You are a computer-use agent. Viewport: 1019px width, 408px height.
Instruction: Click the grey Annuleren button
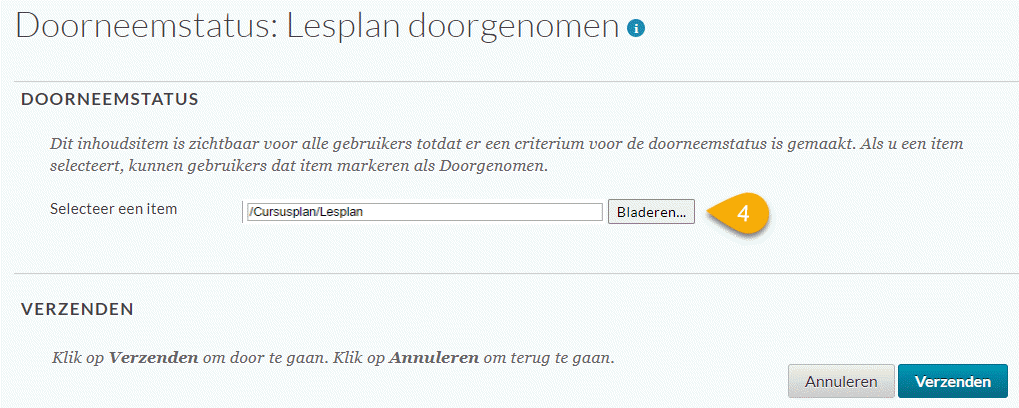point(841,381)
